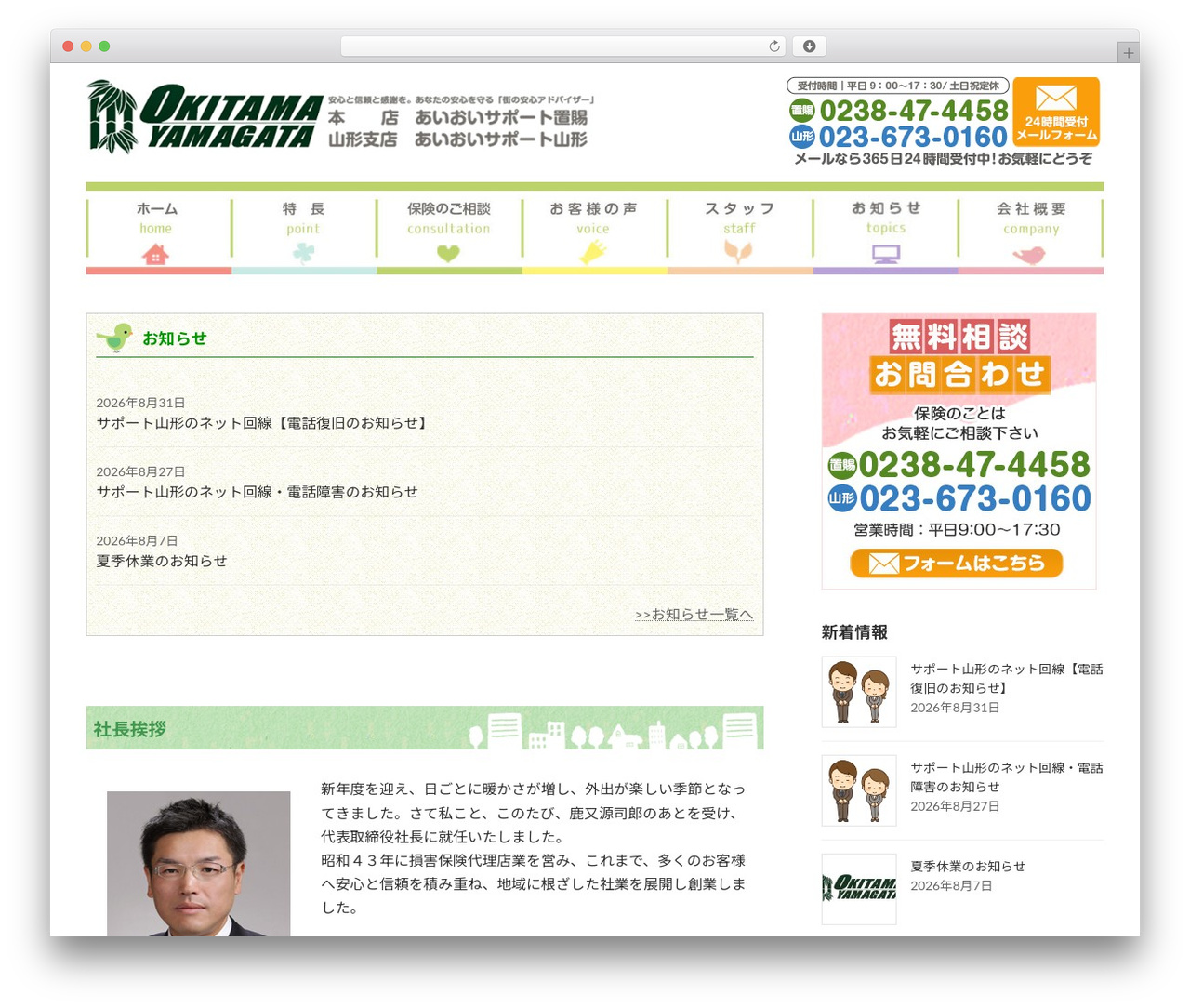Open the 24時間受付 mail form button
1190x1008 pixels.
click(1056, 112)
